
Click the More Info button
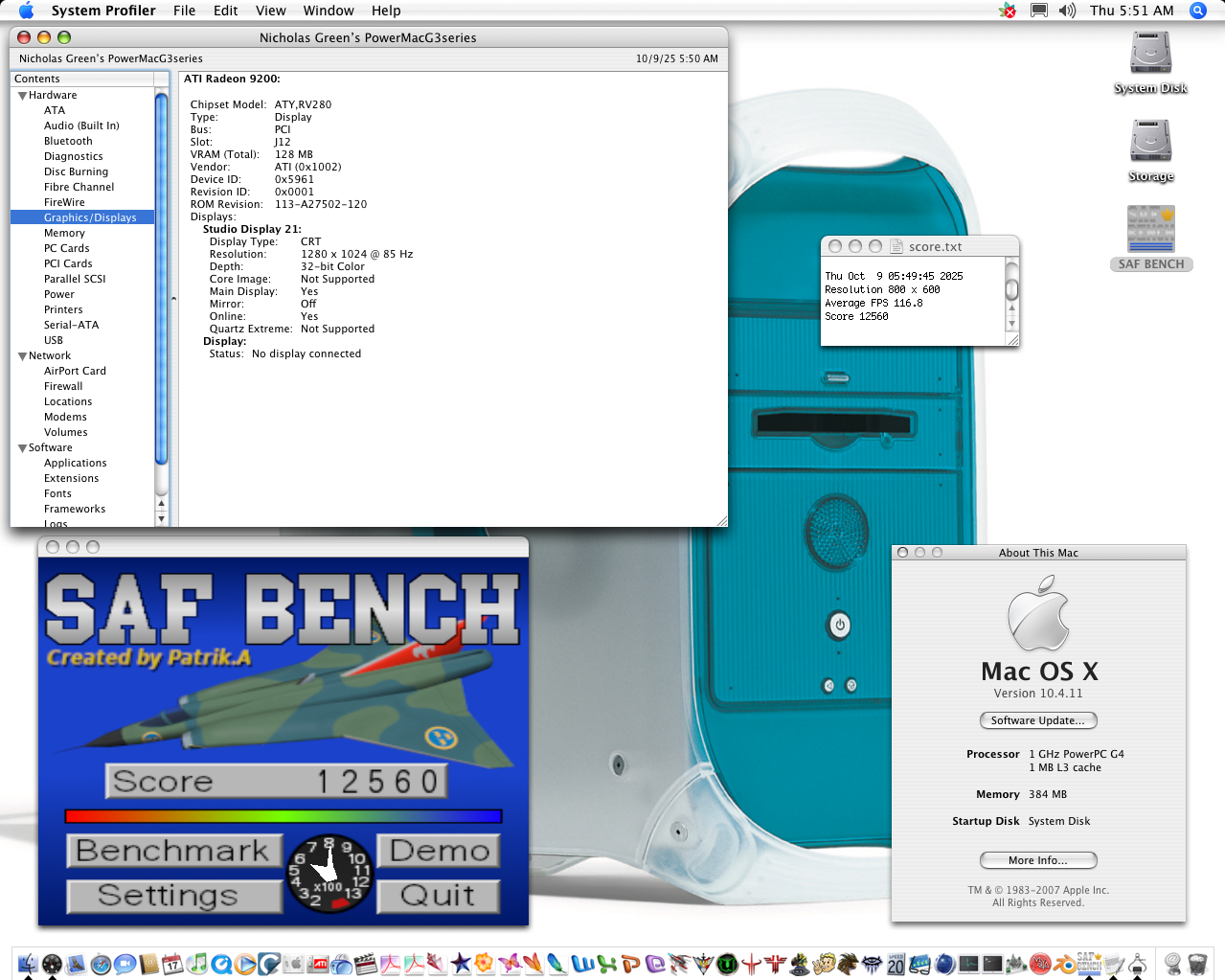click(1037, 860)
